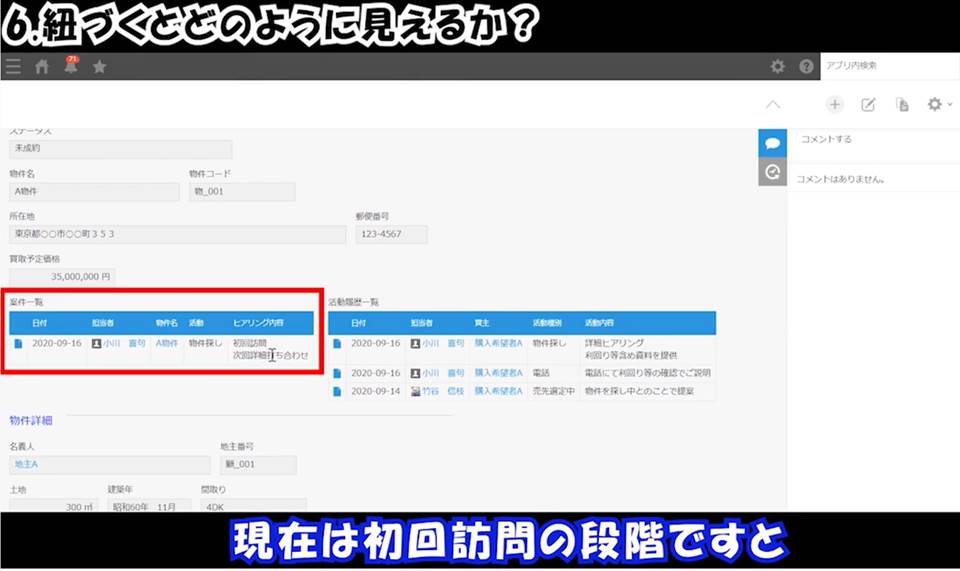Edit this record with pencil icon
The height and width of the screenshot is (571, 960).
click(869, 105)
